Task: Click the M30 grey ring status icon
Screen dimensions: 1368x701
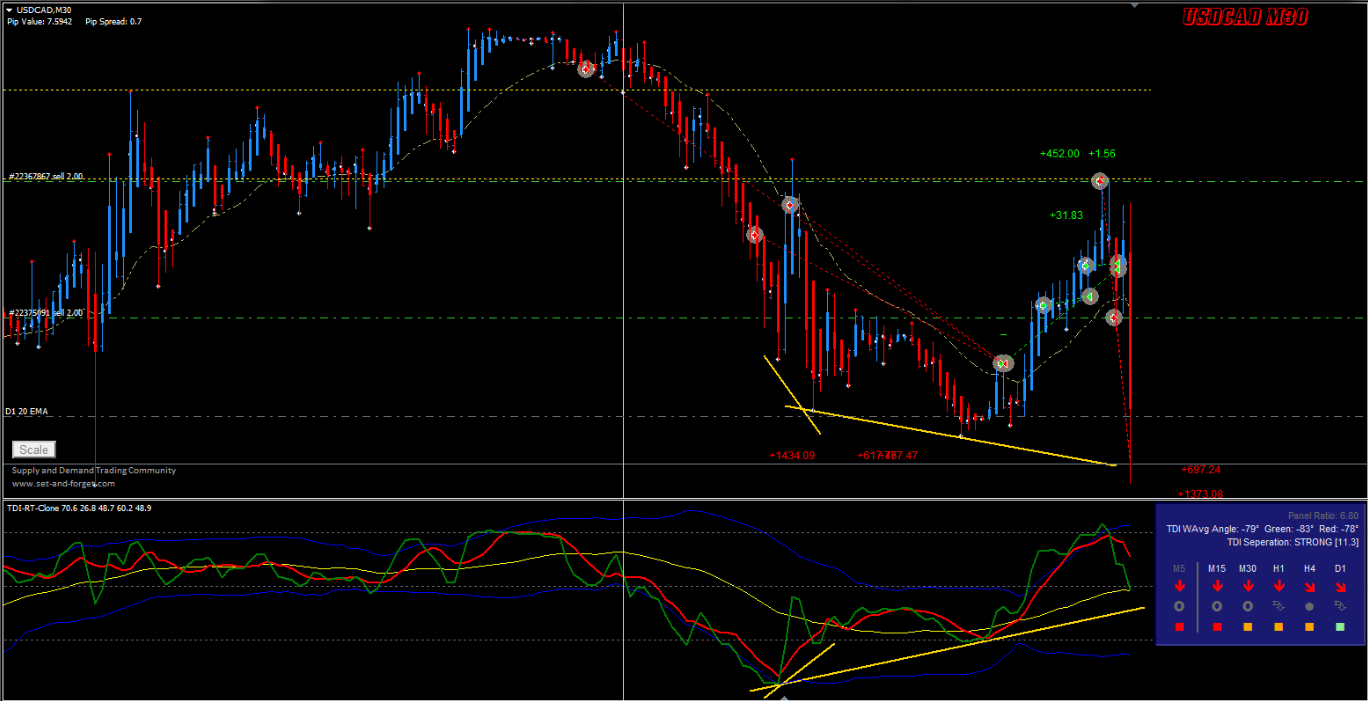Action: pyautogui.click(x=1248, y=606)
